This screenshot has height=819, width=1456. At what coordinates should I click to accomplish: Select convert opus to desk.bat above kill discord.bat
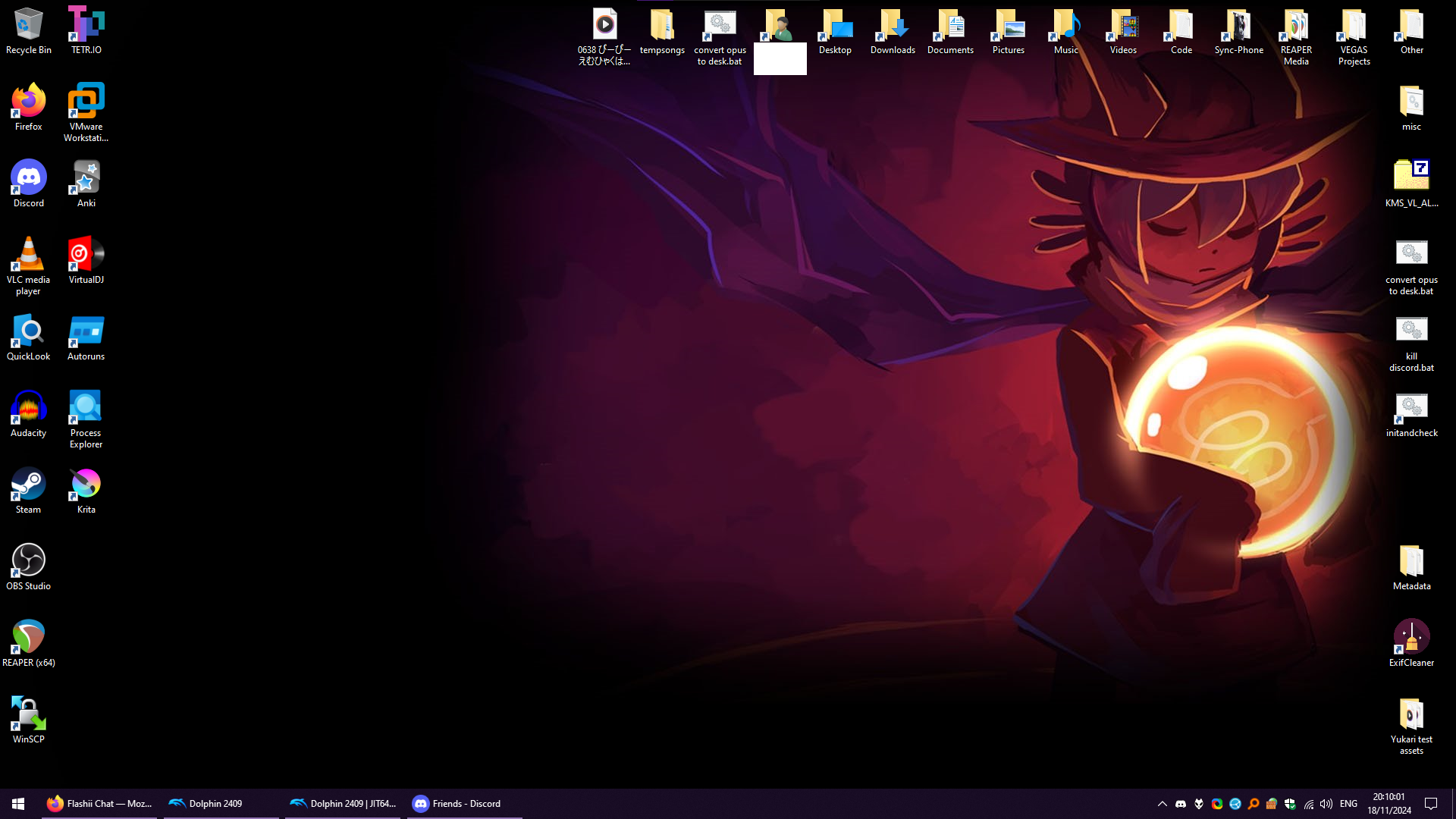(x=1411, y=266)
